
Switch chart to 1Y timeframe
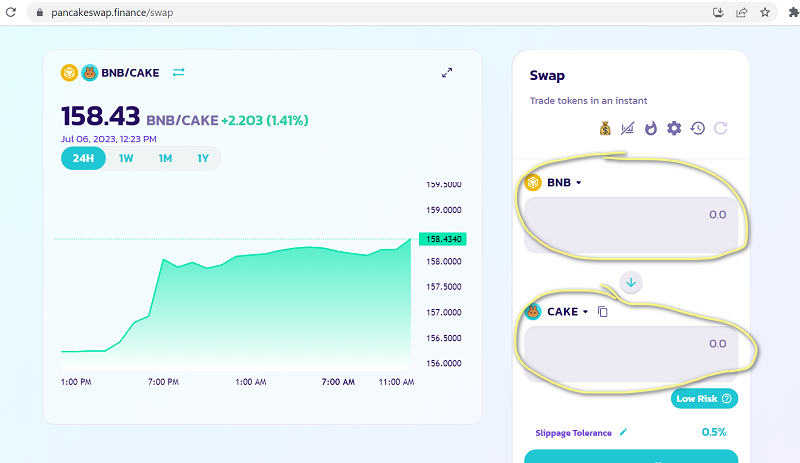(x=203, y=158)
